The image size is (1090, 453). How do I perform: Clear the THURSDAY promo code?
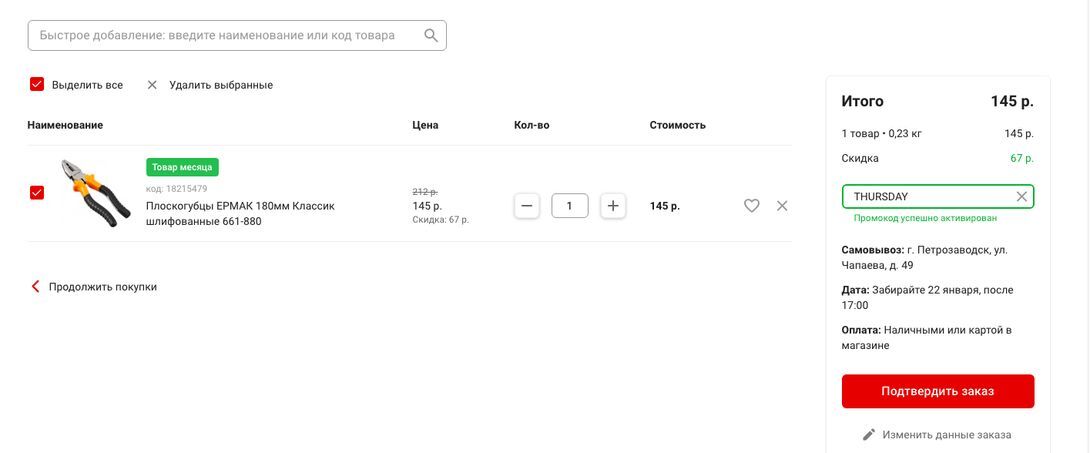(x=1021, y=197)
